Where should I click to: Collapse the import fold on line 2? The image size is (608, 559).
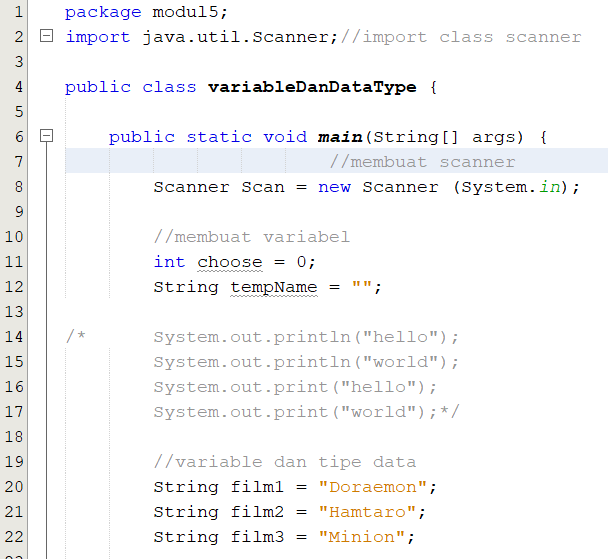(47, 36)
